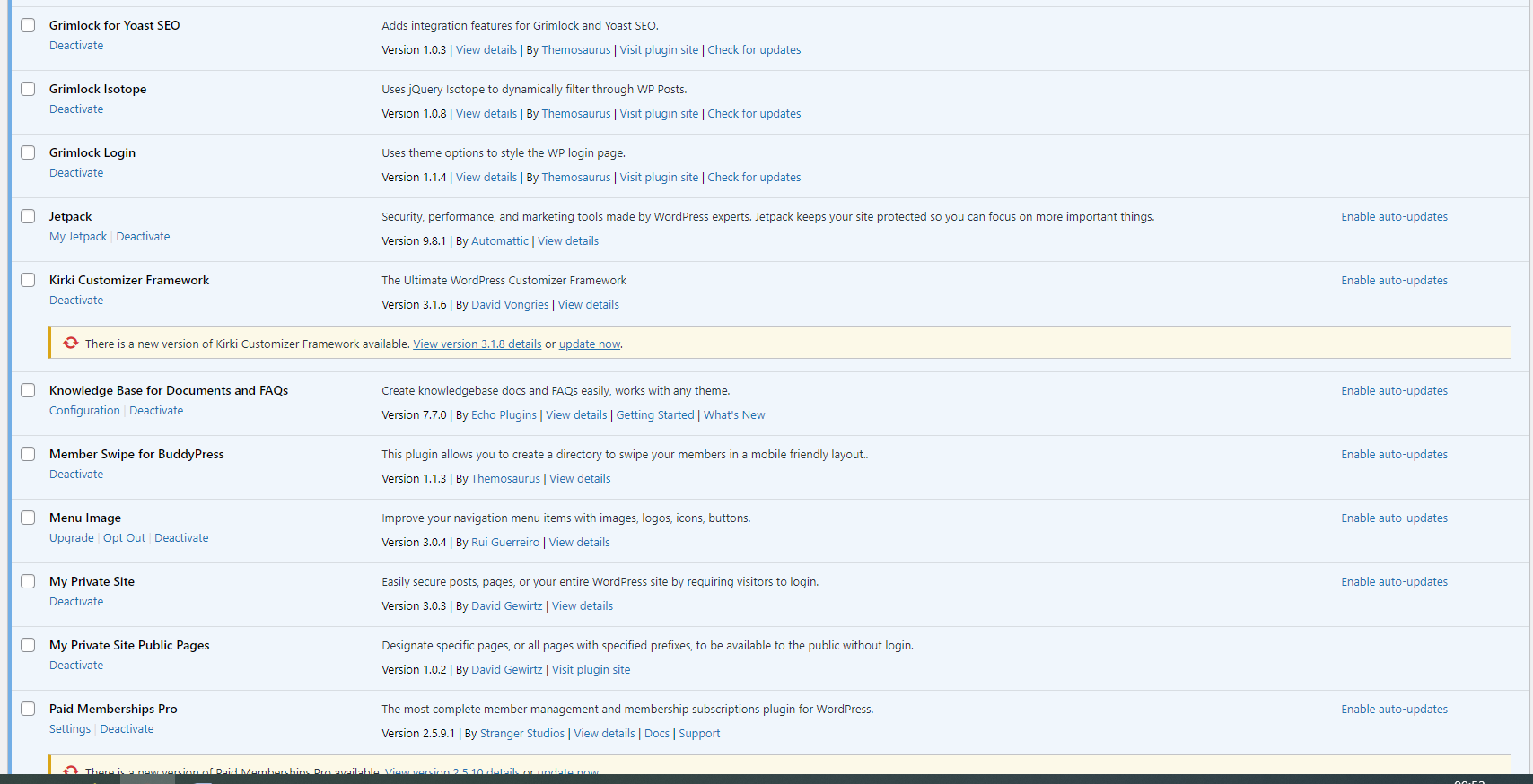Open Themosaurus author link in Grimlock Login row
The image size is (1533, 784).
click(576, 178)
